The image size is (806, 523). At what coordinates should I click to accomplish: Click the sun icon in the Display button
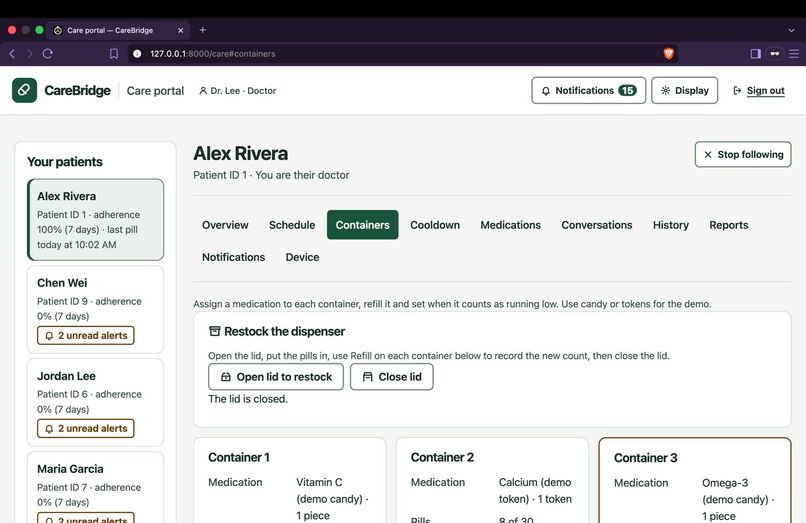pos(665,91)
